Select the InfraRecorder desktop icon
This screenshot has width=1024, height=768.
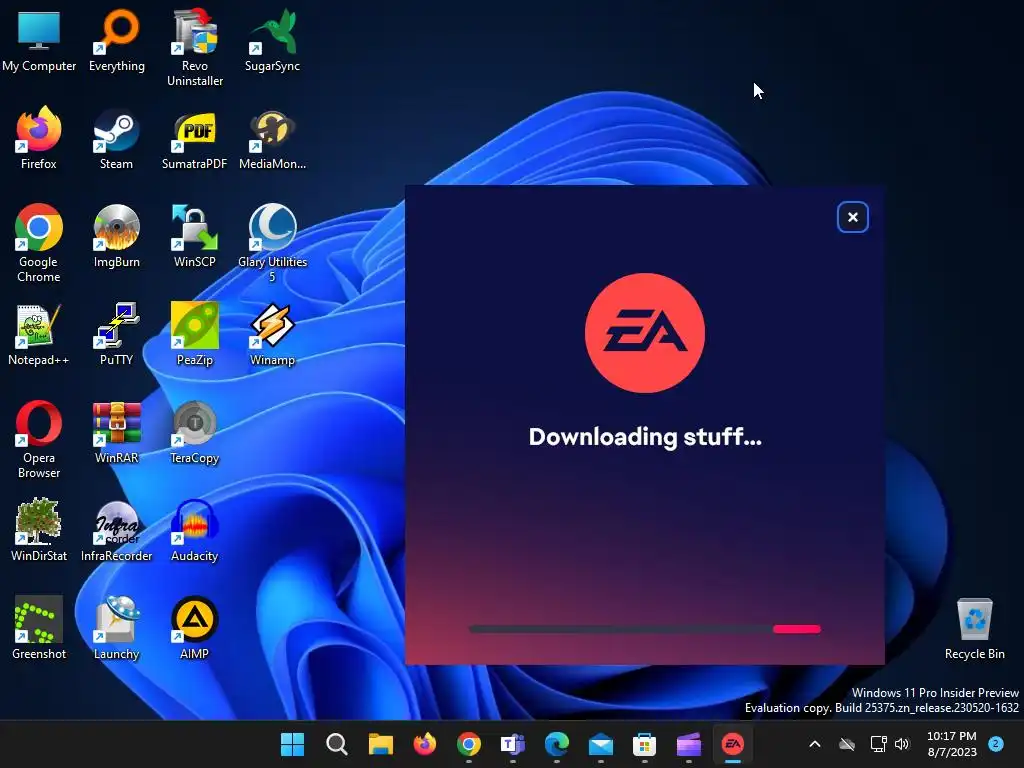(x=116, y=530)
